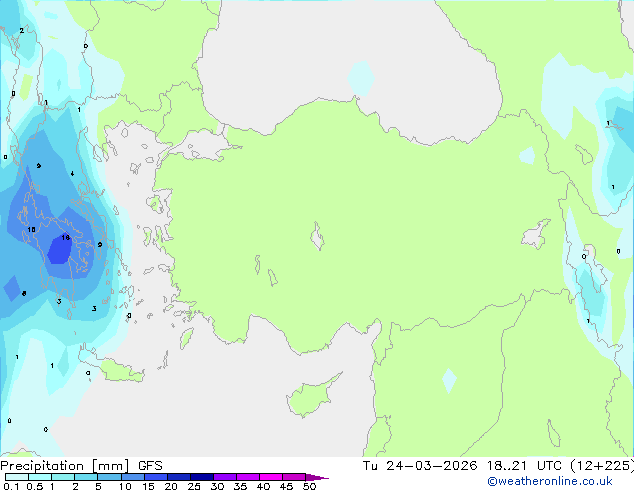Click the 15–20 mm legend swatch

click(156, 477)
